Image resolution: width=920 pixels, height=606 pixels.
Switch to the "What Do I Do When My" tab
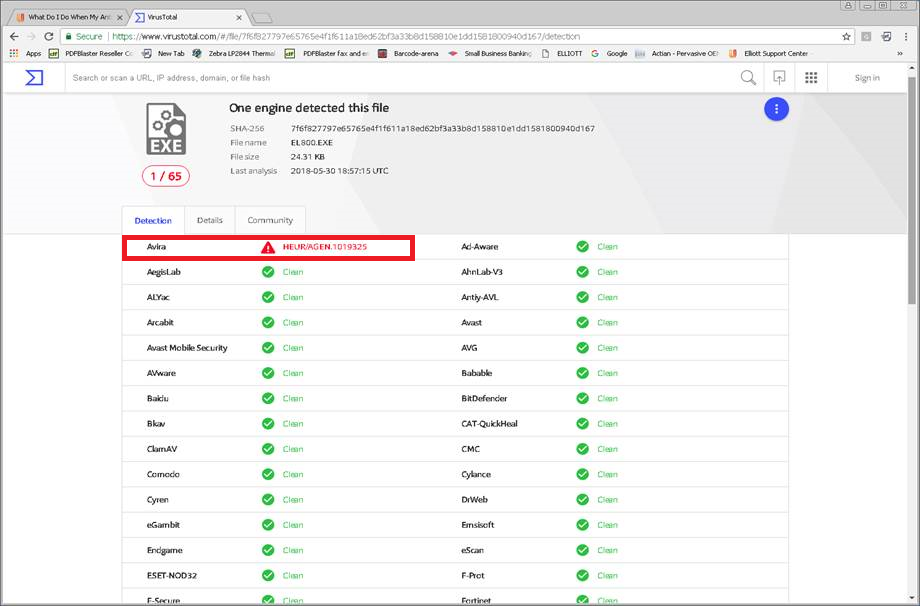67,17
